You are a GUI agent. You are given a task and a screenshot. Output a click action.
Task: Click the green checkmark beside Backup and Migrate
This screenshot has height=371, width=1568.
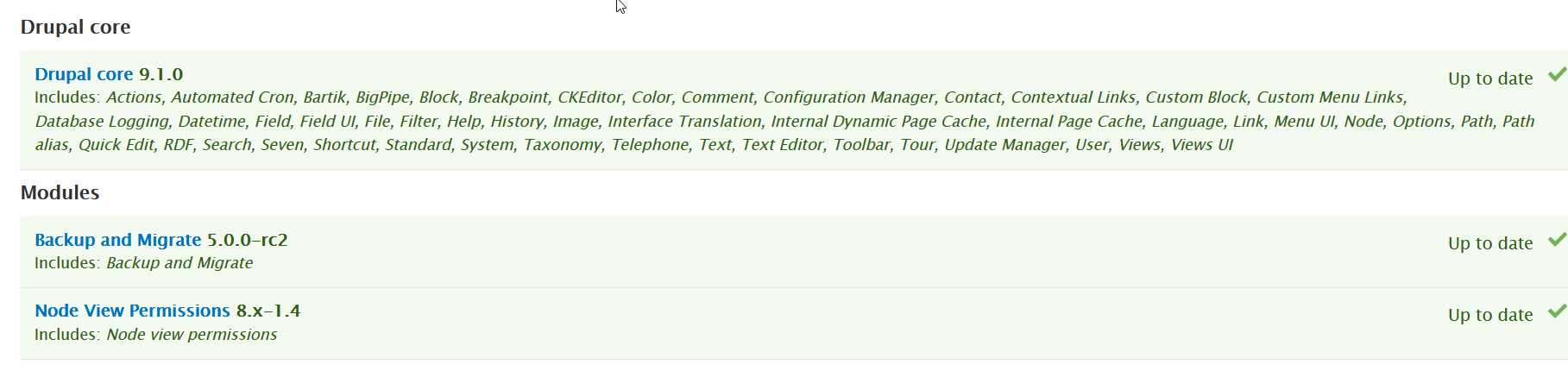click(x=1557, y=240)
